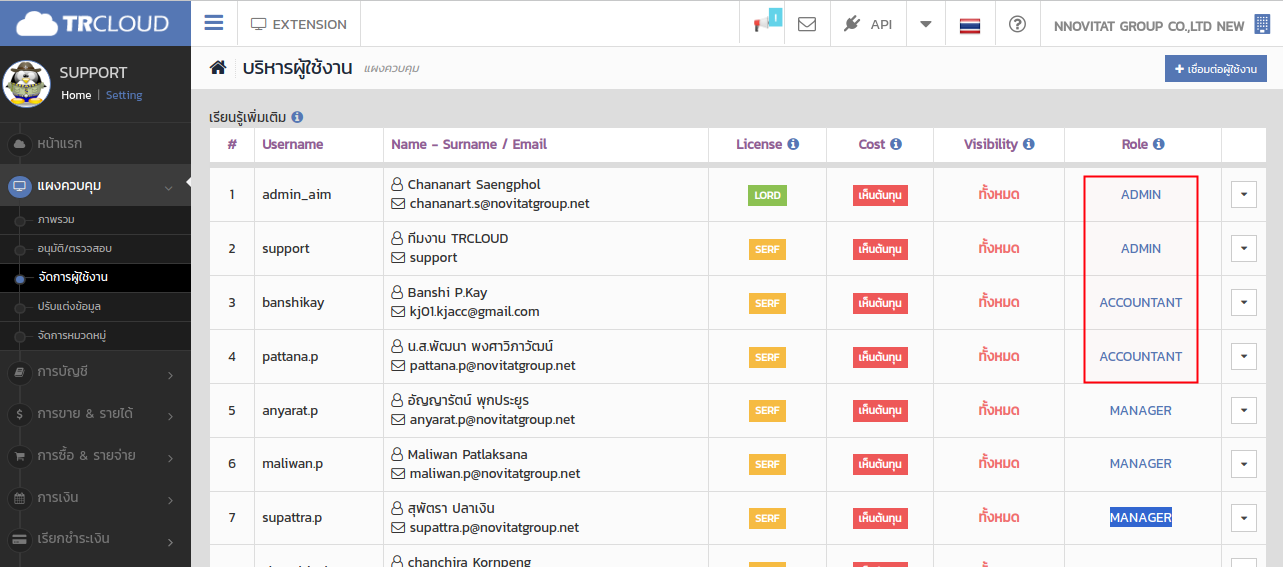Viewport: 1283px width, 567px height.
Task: Open หน้าแรก in the sidebar
Action: [x=95, y=144]
